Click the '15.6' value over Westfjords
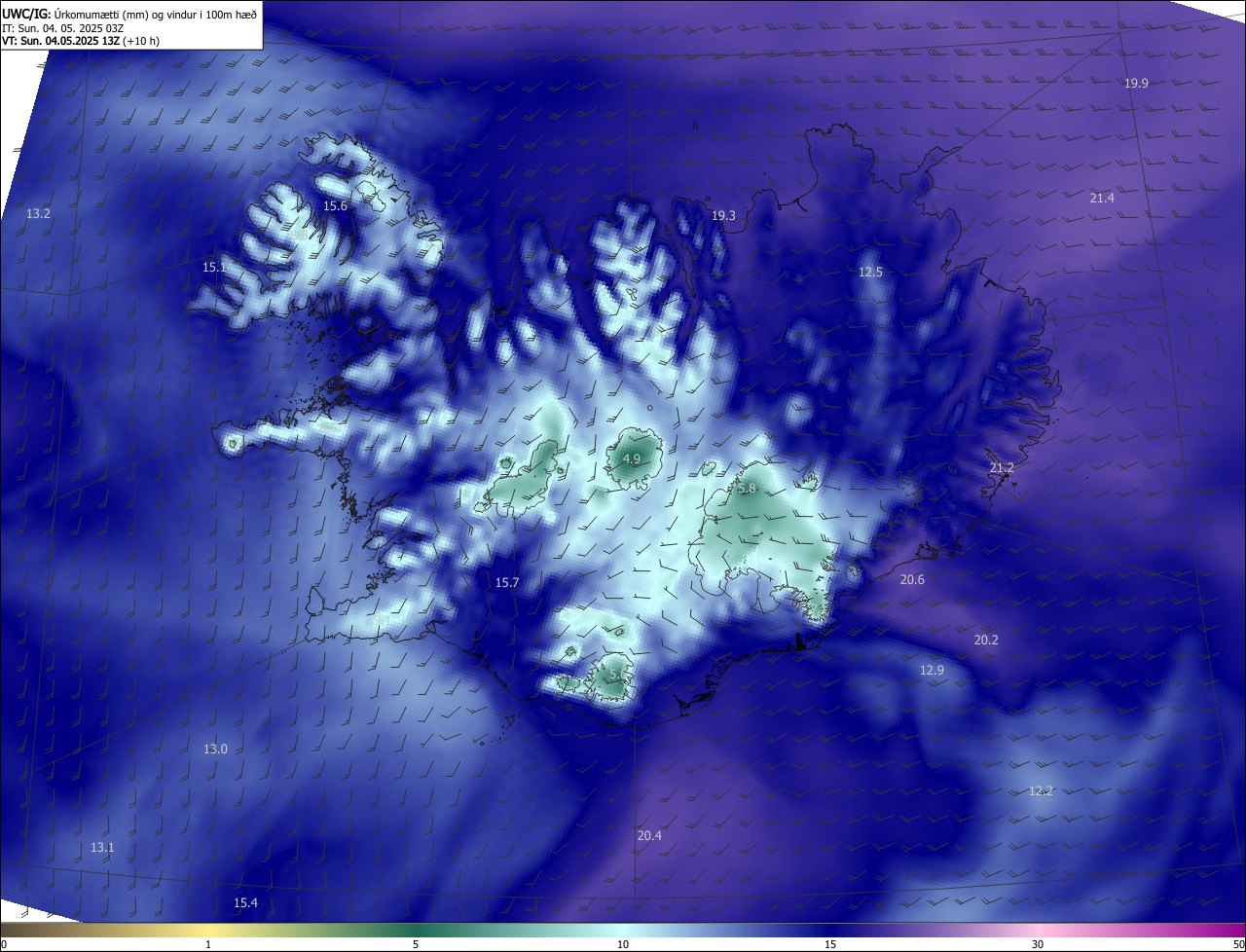This screenshot has width=1246, height=952. [x=335, y=206]
